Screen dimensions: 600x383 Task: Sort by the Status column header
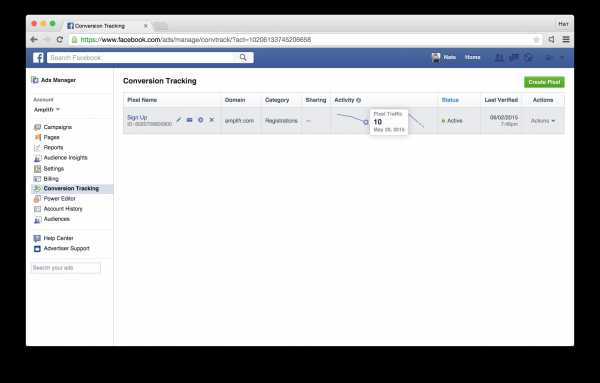(450, 100)
